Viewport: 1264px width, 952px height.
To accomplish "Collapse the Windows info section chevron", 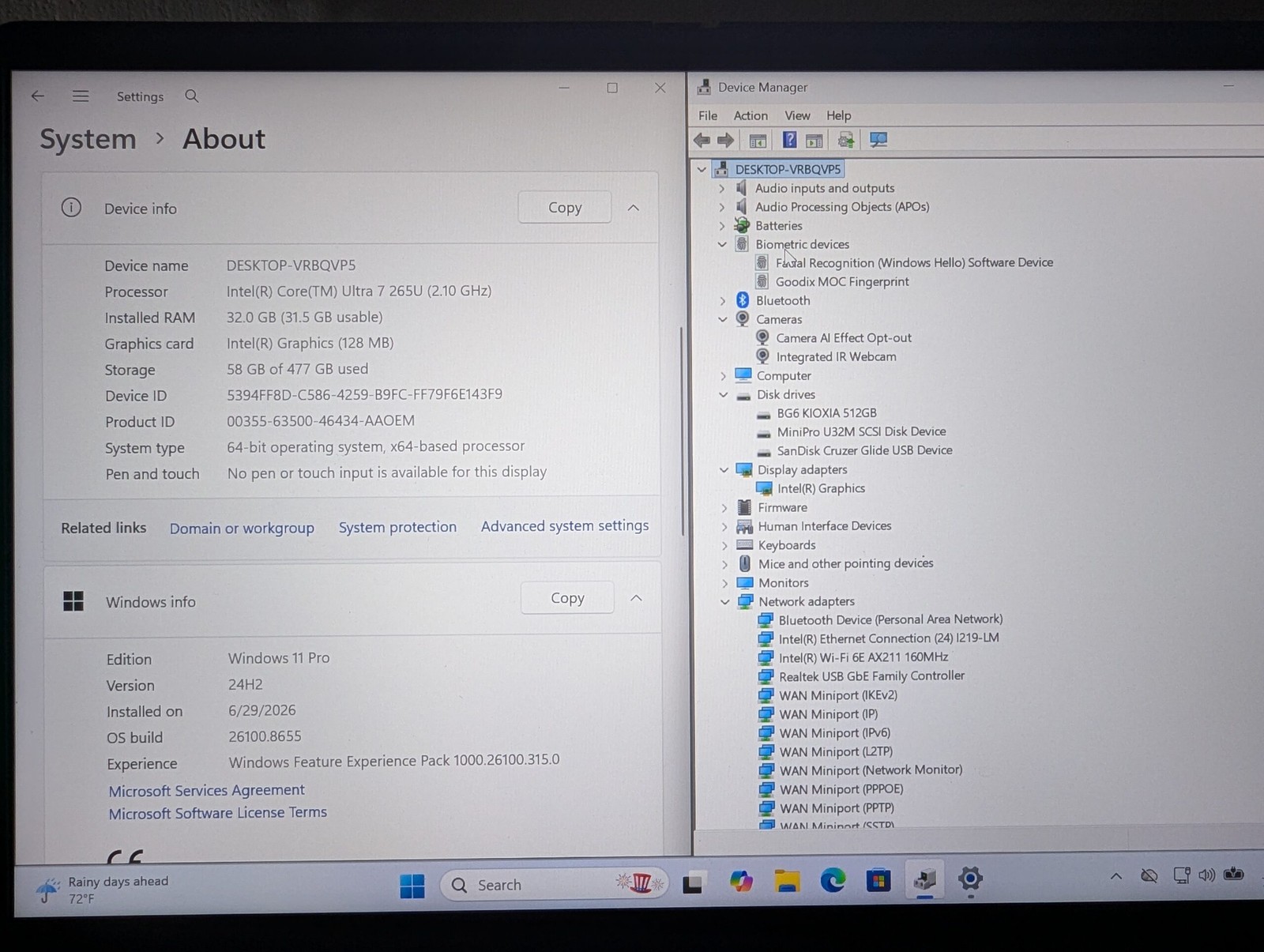I will coord(636,598).
